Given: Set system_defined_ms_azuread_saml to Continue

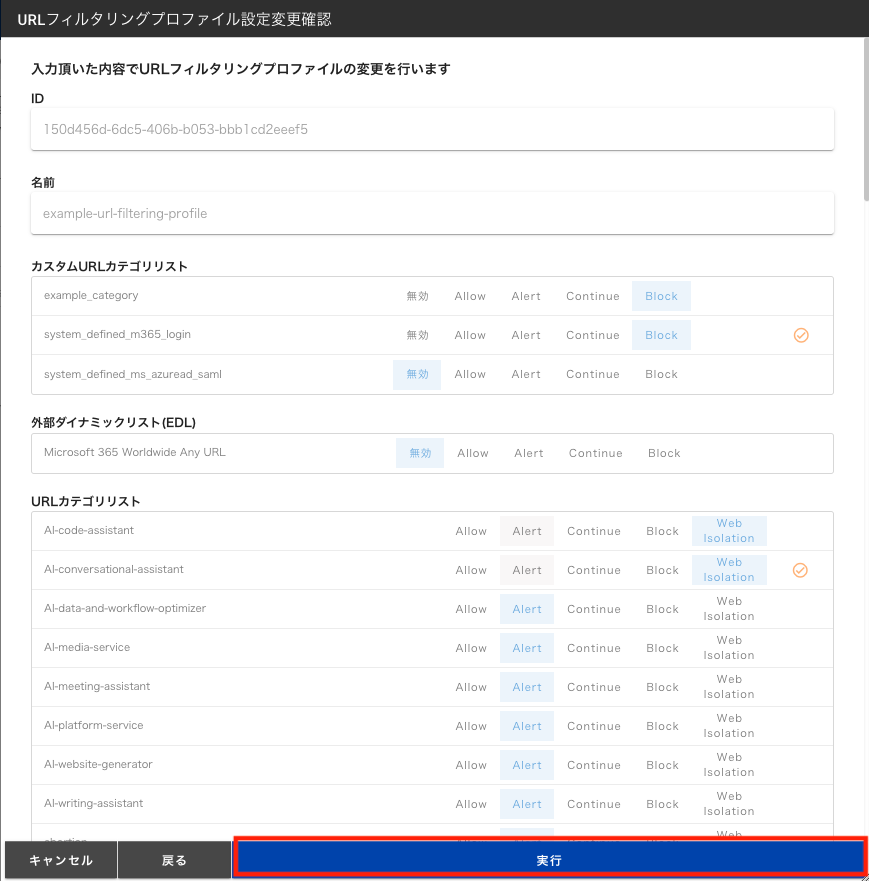Looking at the screenshot, I should coord(593,375).
